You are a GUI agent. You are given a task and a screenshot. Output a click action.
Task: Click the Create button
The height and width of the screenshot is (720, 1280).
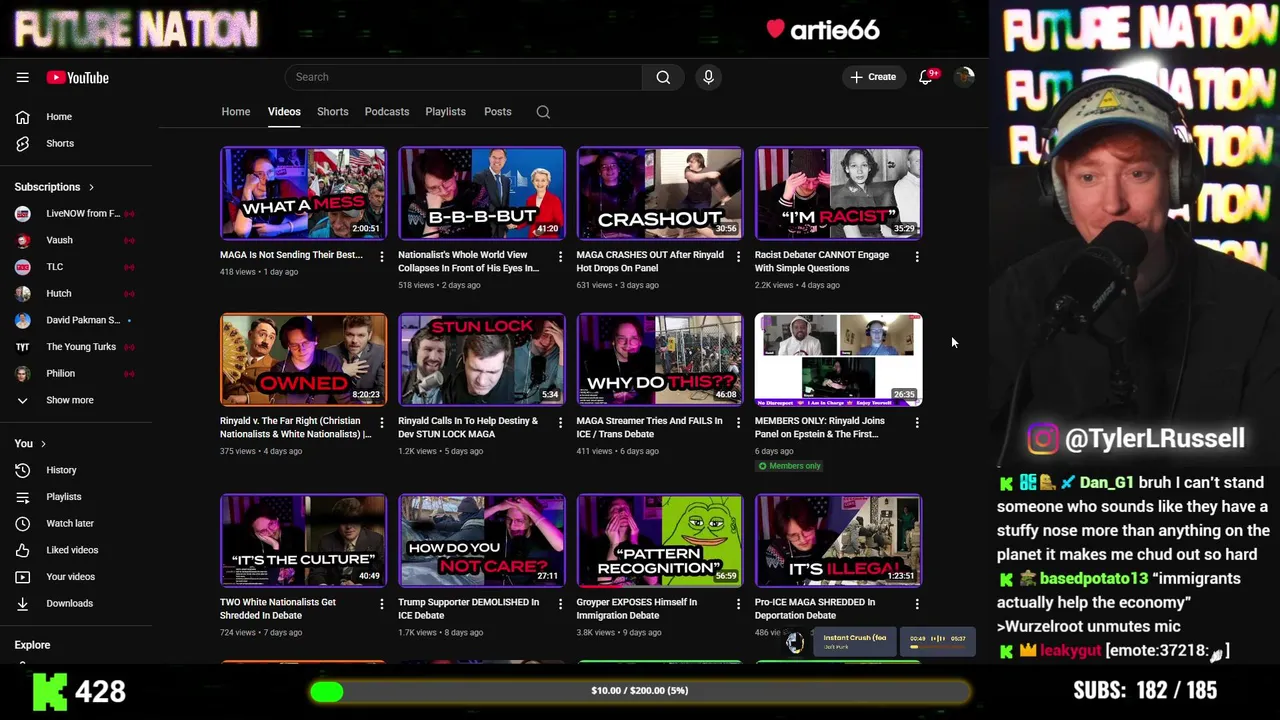[x=873, y=77]
